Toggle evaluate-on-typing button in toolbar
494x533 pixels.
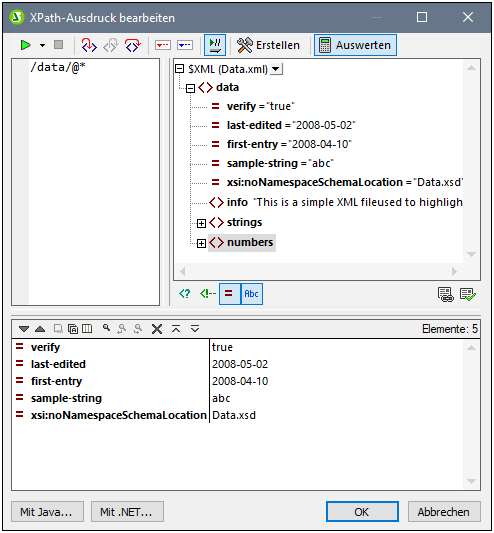point(215,45)
